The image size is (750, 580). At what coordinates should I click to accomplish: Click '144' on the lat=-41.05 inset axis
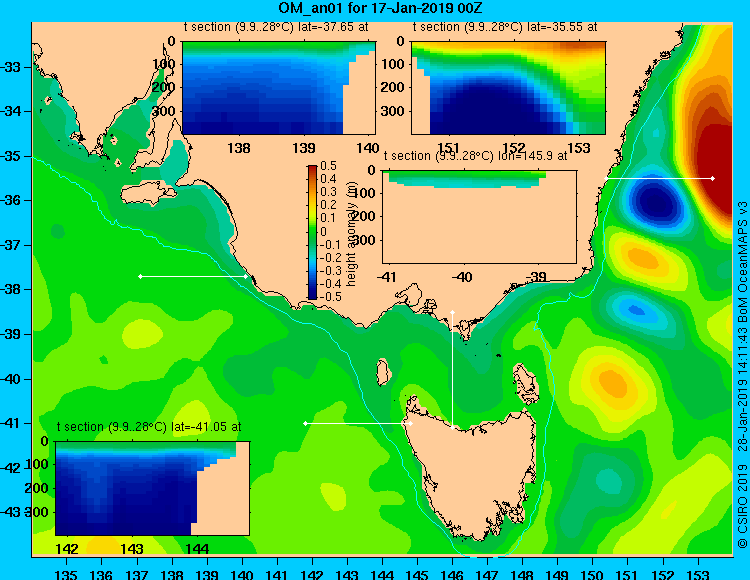[197, 549]
